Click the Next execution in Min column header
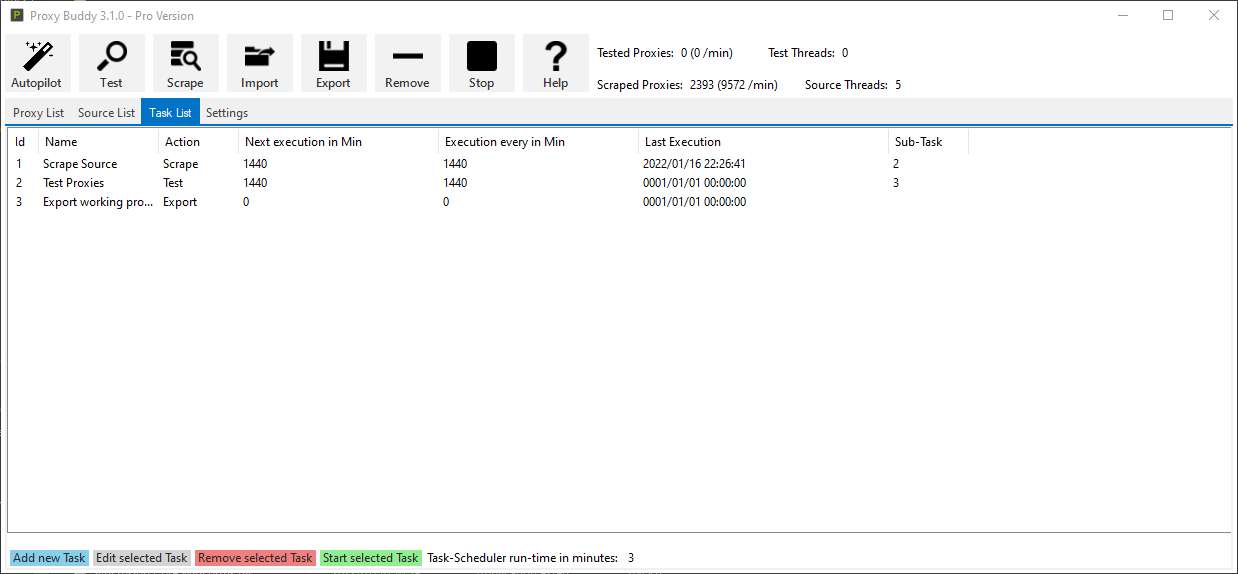1238x574 pixels. (303, 142)
